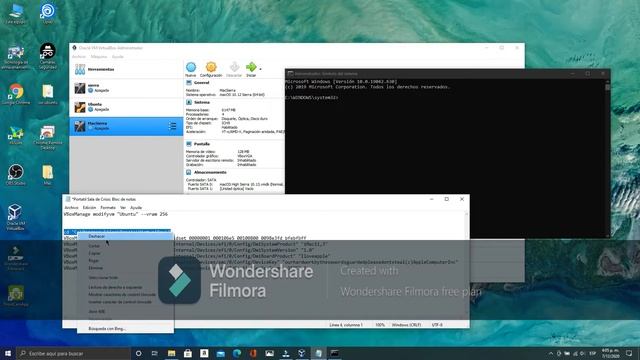Maximize the Notepad window
The image size is (640, 360).
pos(447,199)
